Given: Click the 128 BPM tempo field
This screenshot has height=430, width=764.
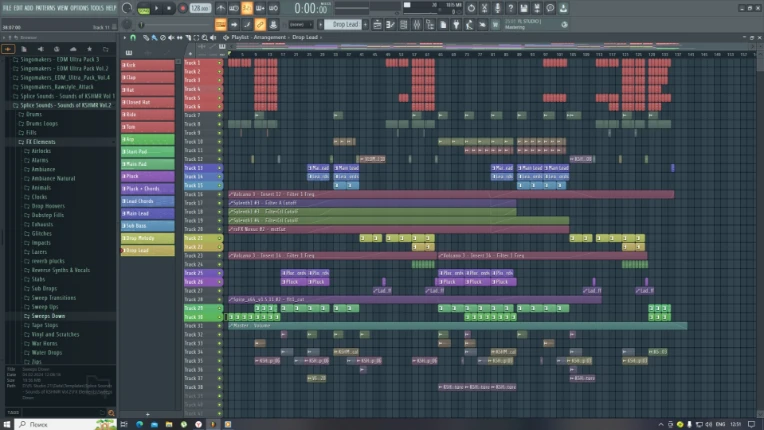Looking at the screenshot, I should [200, 8].
